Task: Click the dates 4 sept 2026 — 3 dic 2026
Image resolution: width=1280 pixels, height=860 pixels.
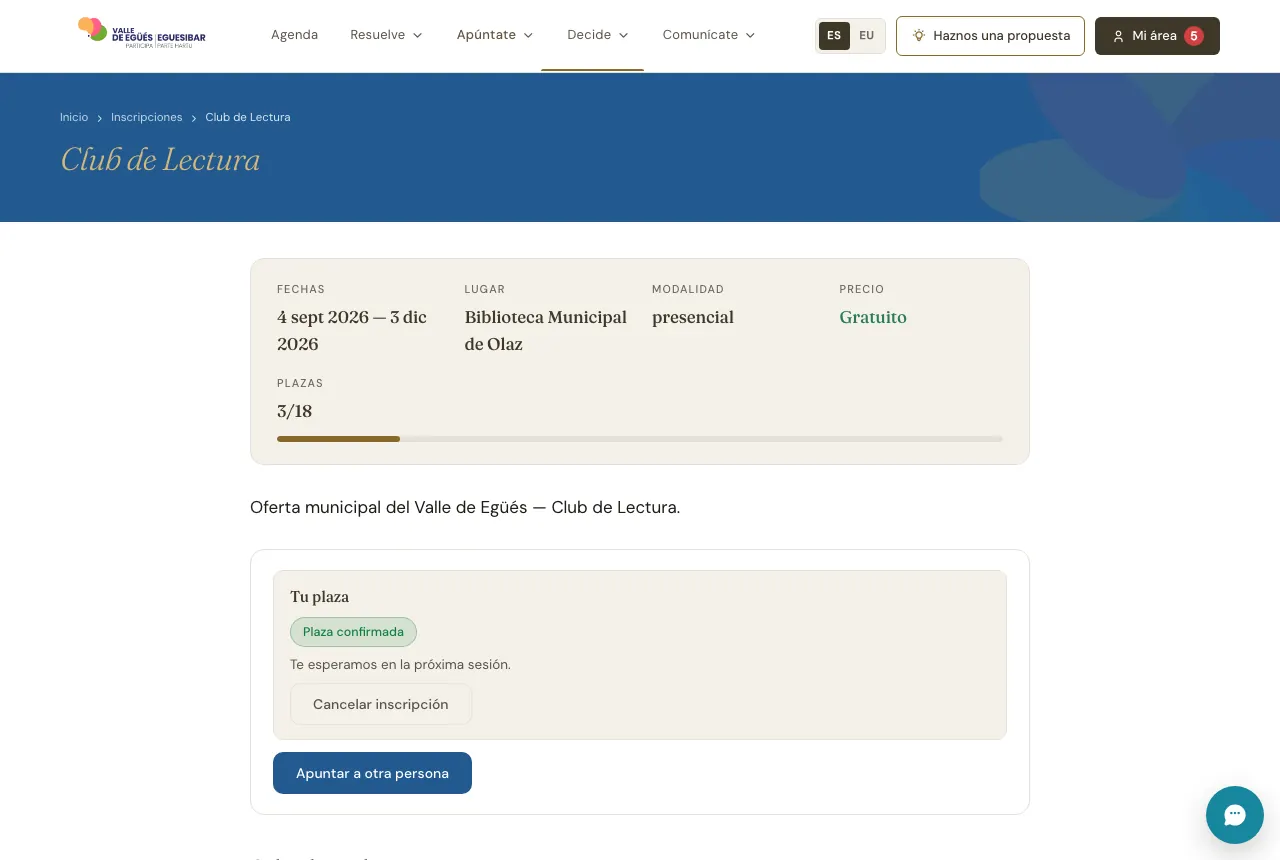Action: [x=352, y=330]
